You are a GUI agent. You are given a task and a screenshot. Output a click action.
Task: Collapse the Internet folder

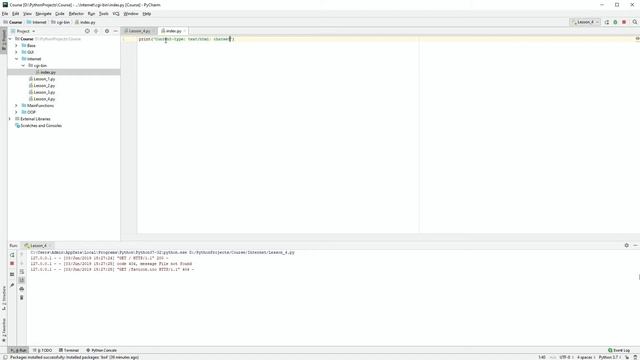click(x=16, y=59)
